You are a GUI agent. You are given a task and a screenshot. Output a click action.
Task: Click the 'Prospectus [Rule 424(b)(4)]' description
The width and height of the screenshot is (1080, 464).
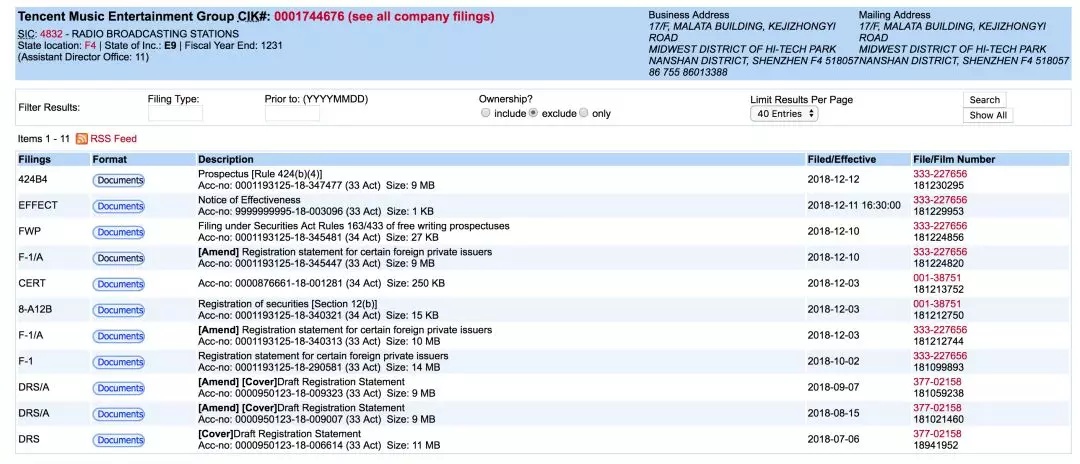pos(260,174)
